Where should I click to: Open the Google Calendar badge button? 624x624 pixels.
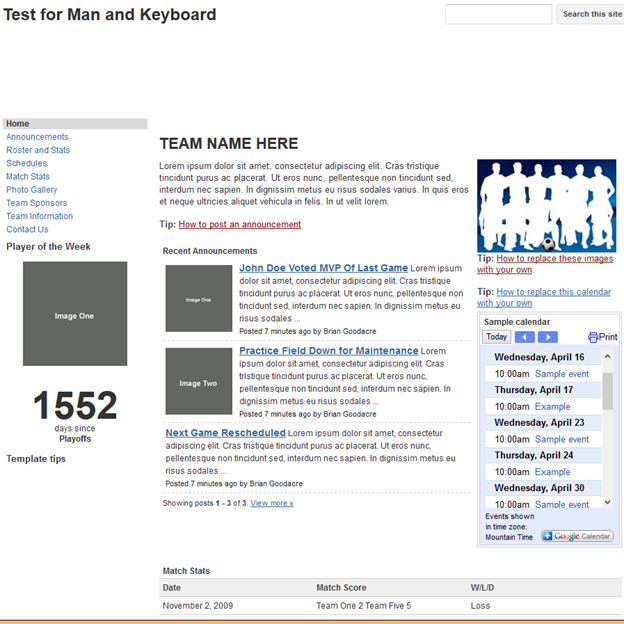pos(577,536)
